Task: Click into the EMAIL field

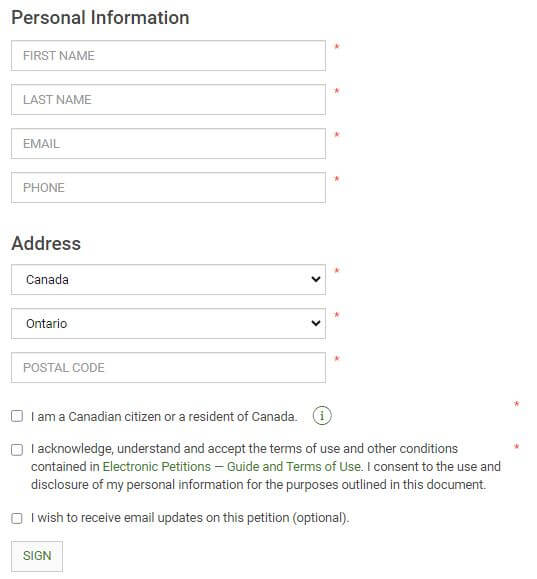Action: 168,143
